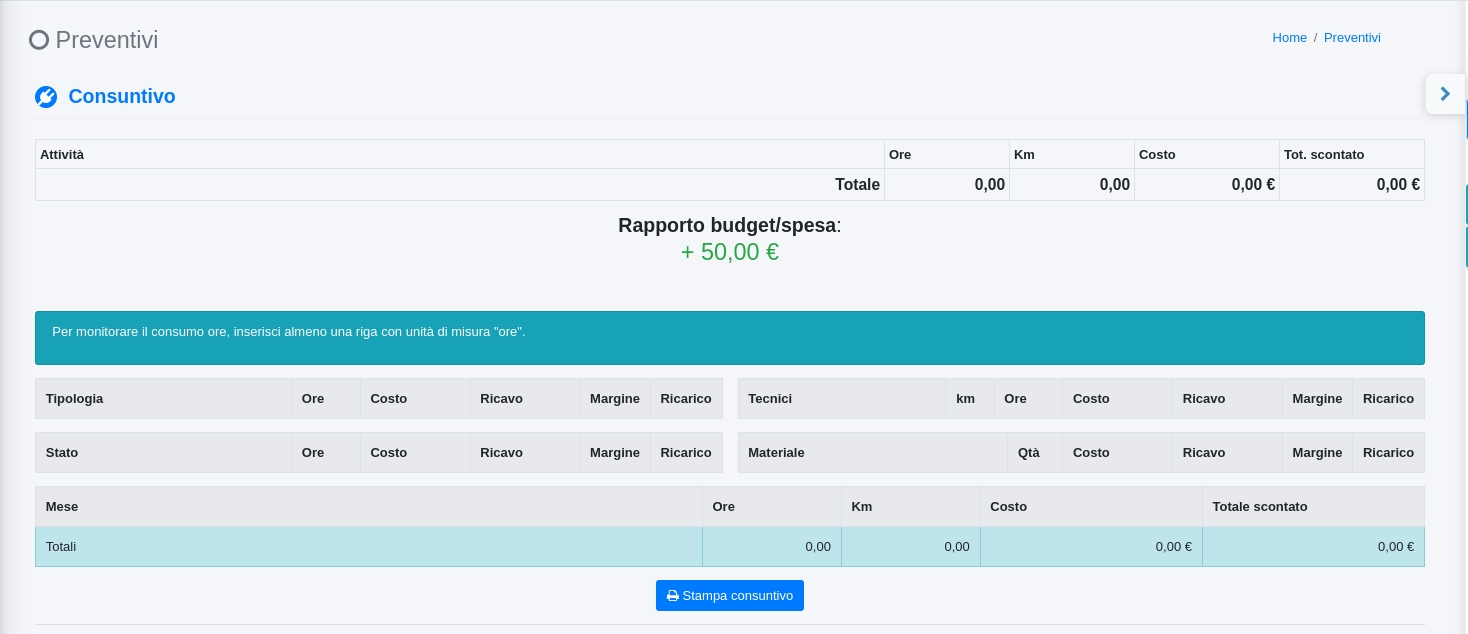Select the Stato table header
This screenshot has height=634, width=1468.
62,453
